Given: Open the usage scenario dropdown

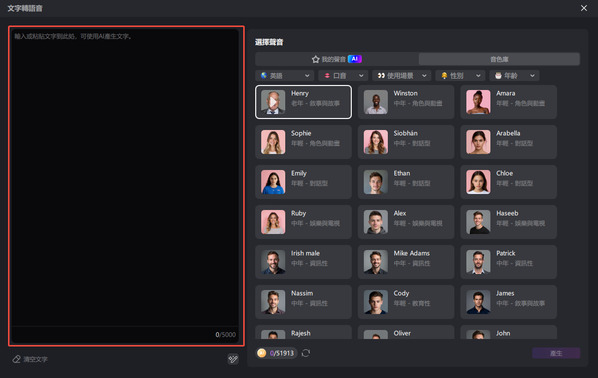Looking at the screenshot, I should point(402,76).
